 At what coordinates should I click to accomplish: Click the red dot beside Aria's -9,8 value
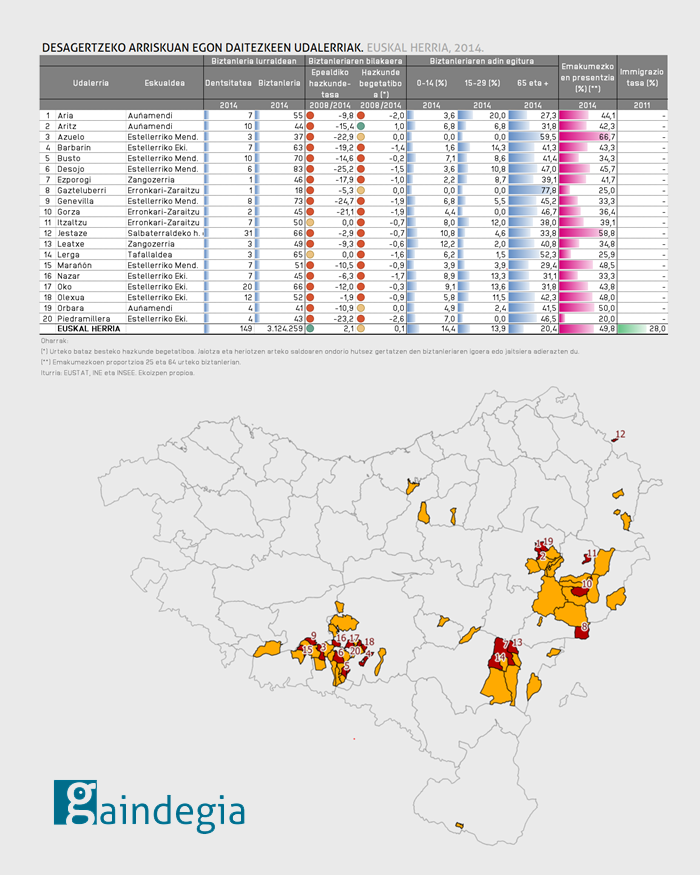pos(310,117)
